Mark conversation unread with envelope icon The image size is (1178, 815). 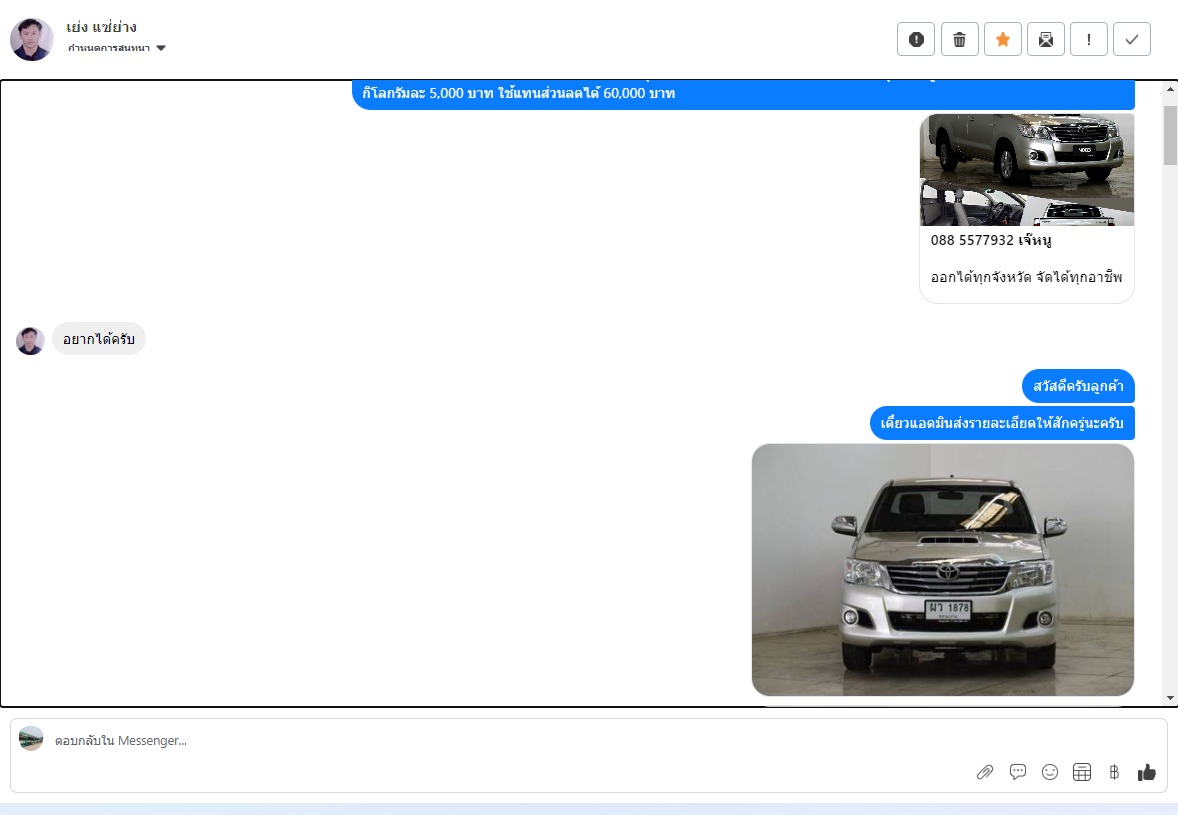[x=1045, y=39]
